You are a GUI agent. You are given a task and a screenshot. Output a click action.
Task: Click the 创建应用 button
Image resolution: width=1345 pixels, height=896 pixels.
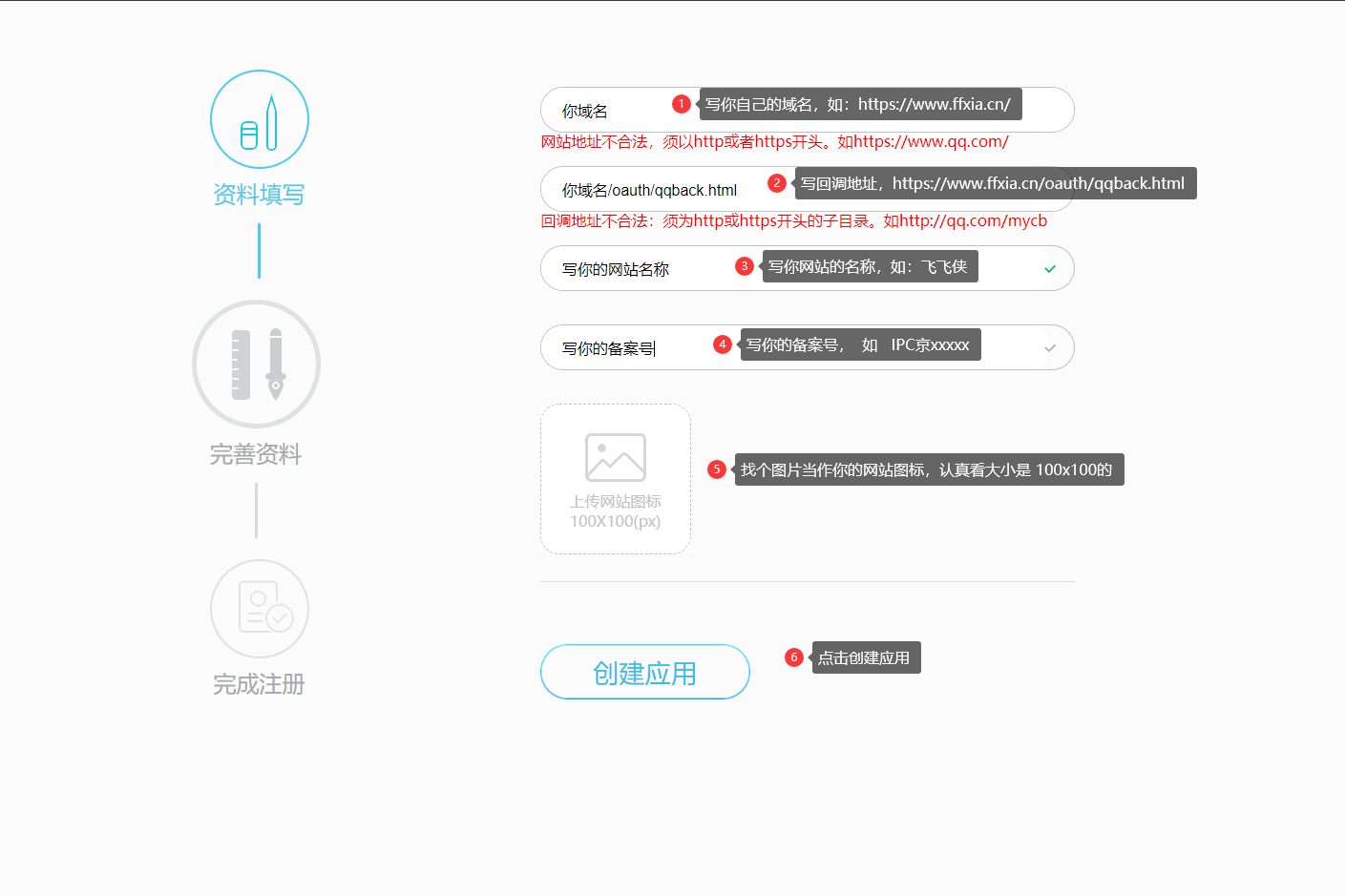(645, 672)
